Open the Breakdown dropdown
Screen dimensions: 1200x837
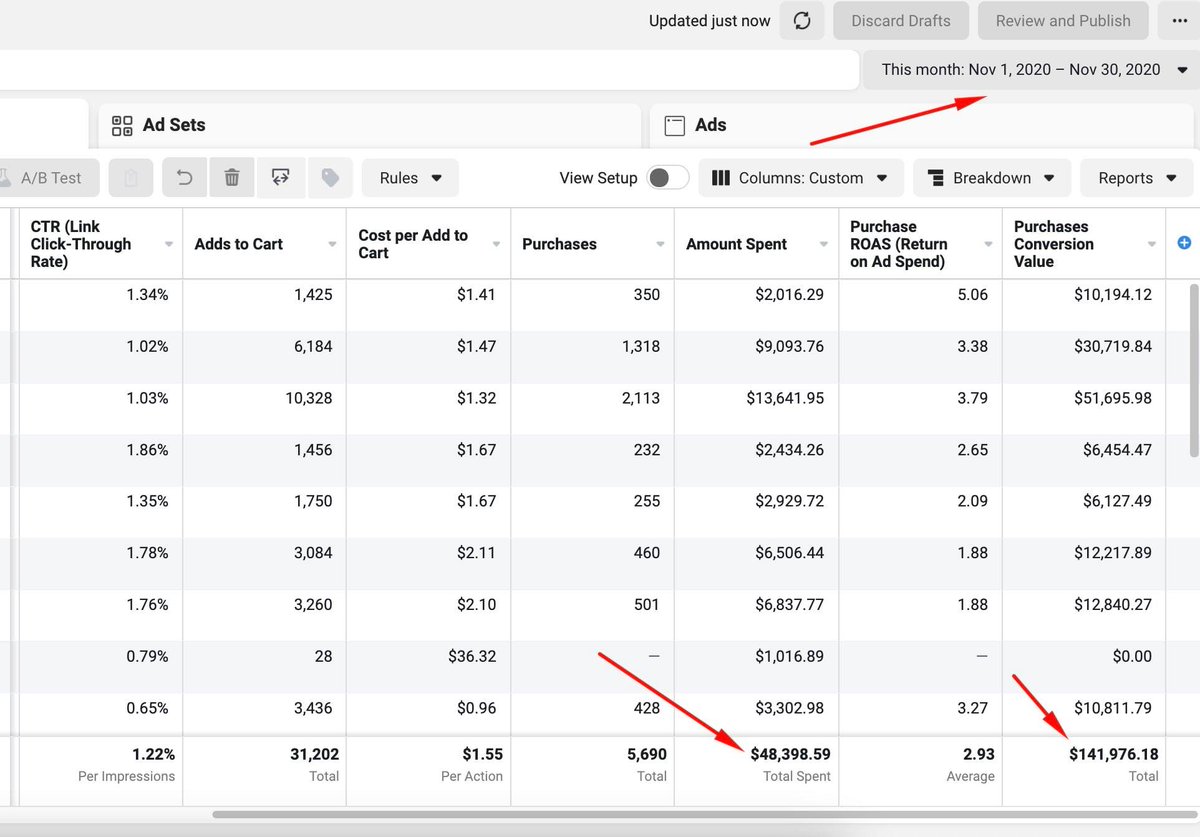click(991, 178)
